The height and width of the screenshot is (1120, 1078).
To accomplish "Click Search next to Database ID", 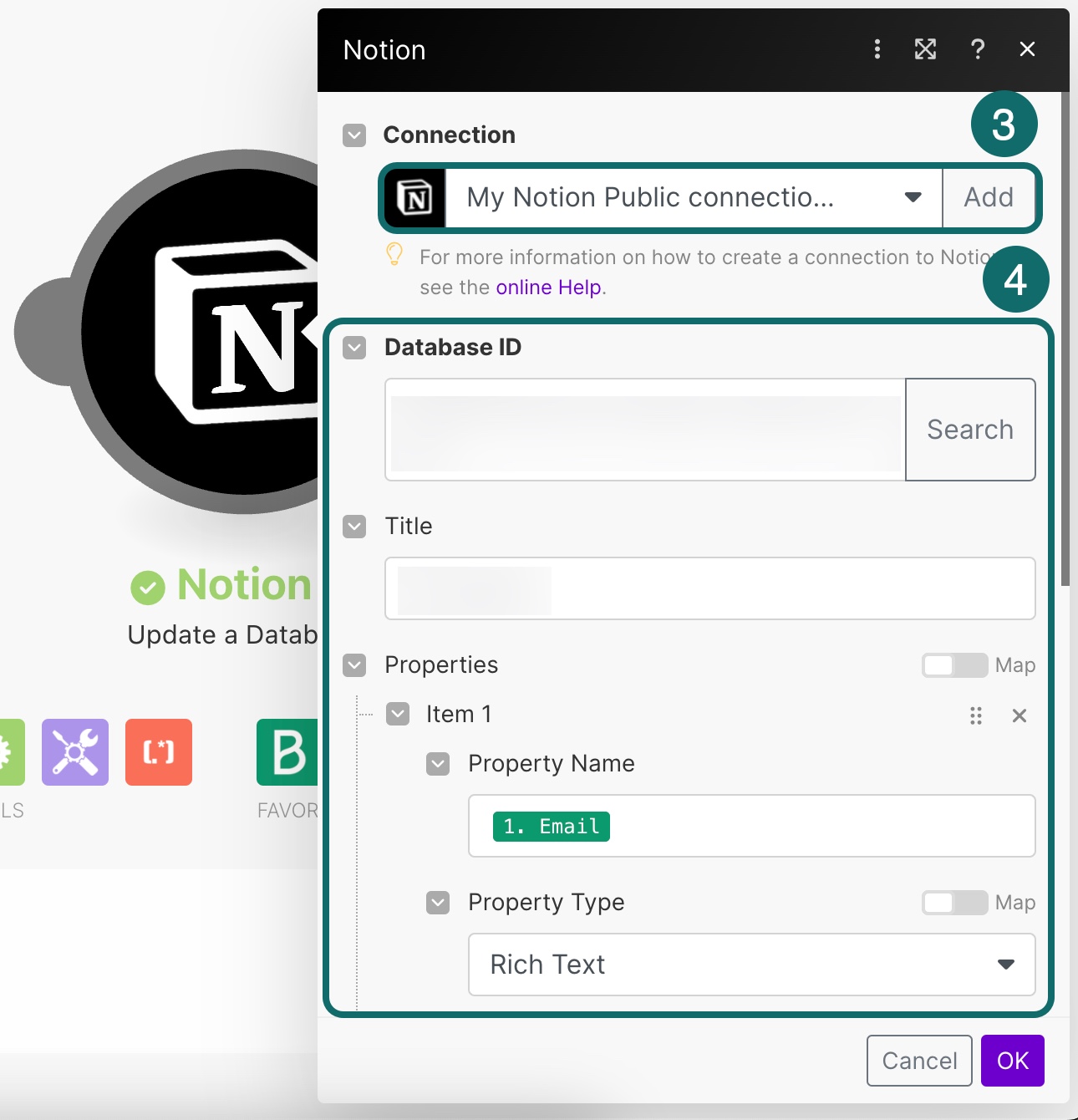I will (969, 429).
